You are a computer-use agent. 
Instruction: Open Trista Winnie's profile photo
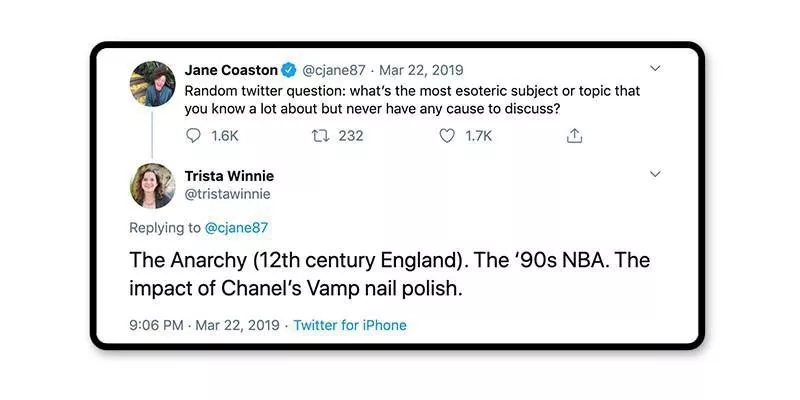tap(153, 185)
